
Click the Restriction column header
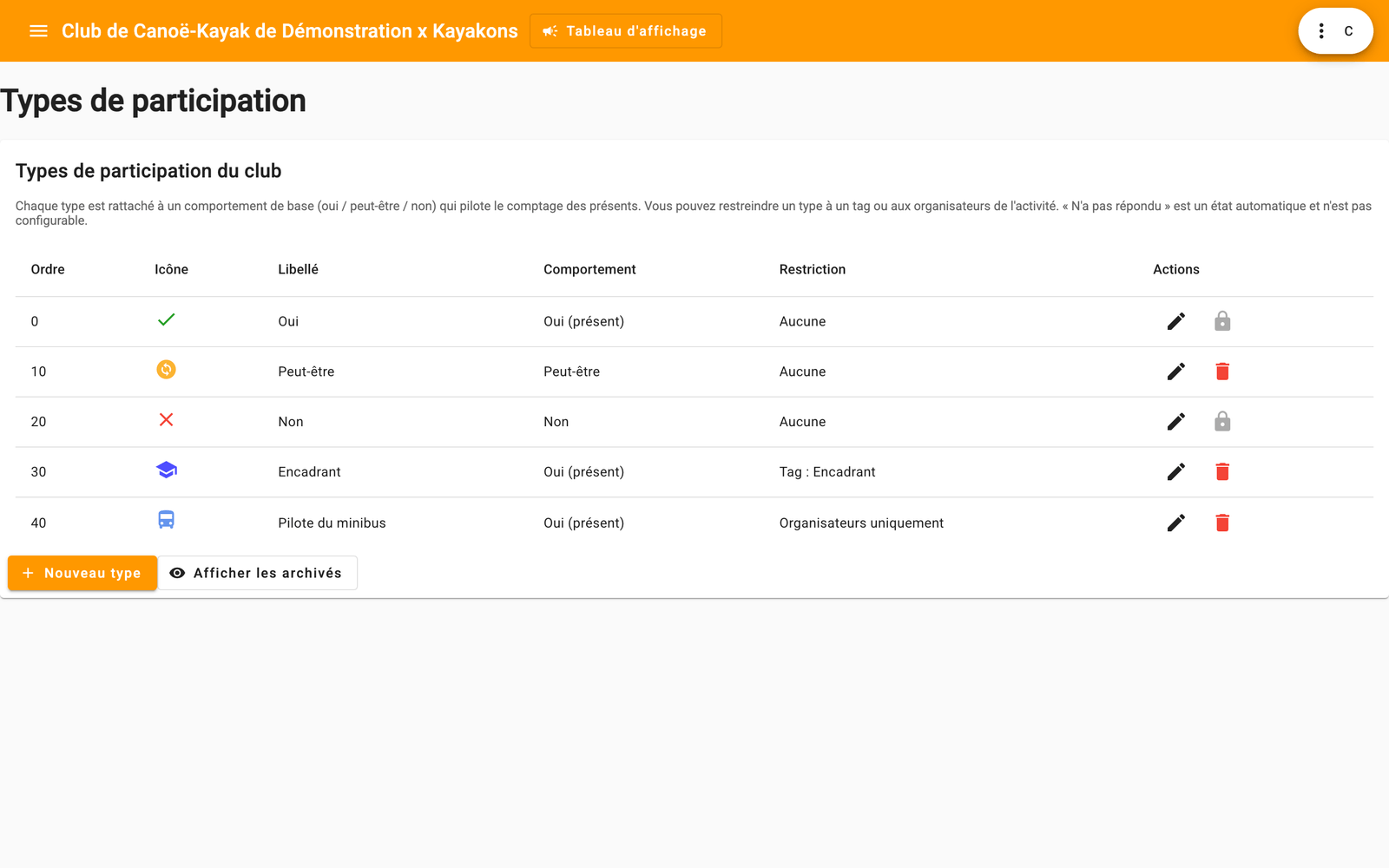[x=812, y=269]
